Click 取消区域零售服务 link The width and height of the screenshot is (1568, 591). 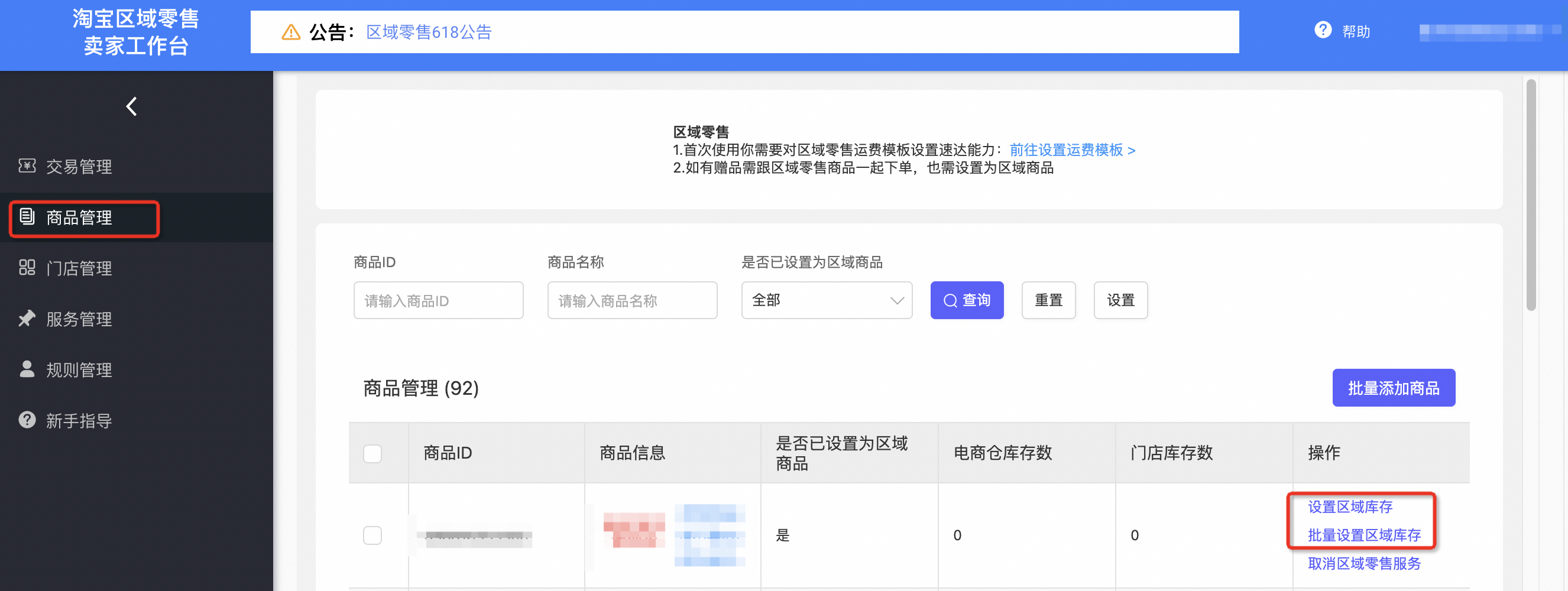pyautogui.click(x=1364, y=564)
